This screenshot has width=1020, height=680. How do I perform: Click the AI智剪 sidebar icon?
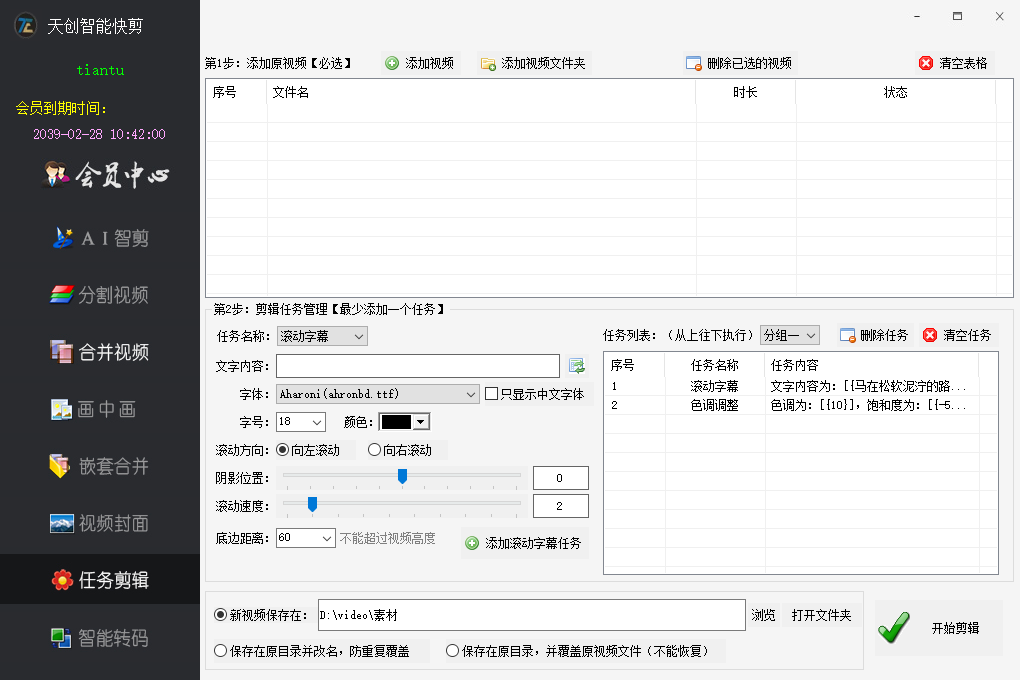click(62, 238)
